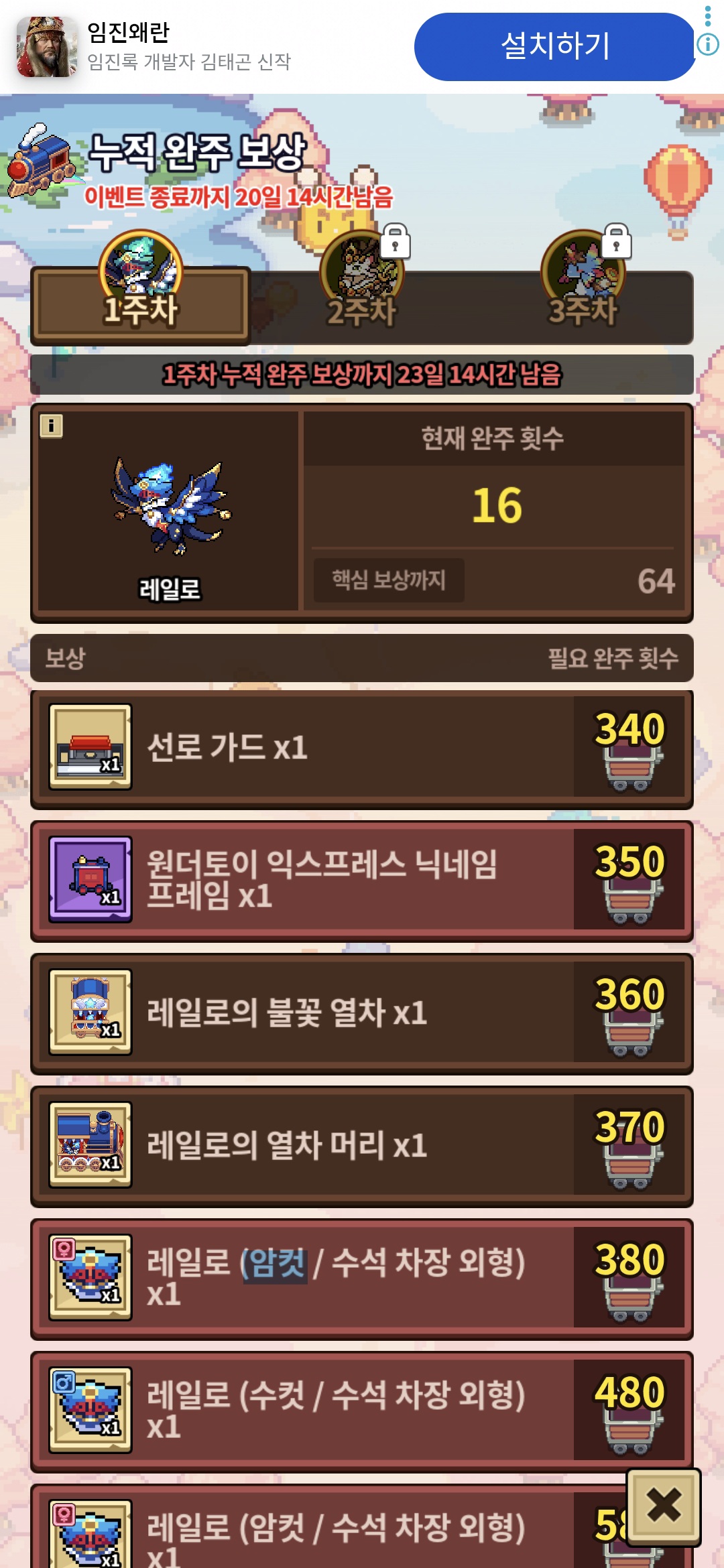Tap the 원더토이 익스프레스 nickname frame icon
The image size is (724, 1568).
(90, 879)
